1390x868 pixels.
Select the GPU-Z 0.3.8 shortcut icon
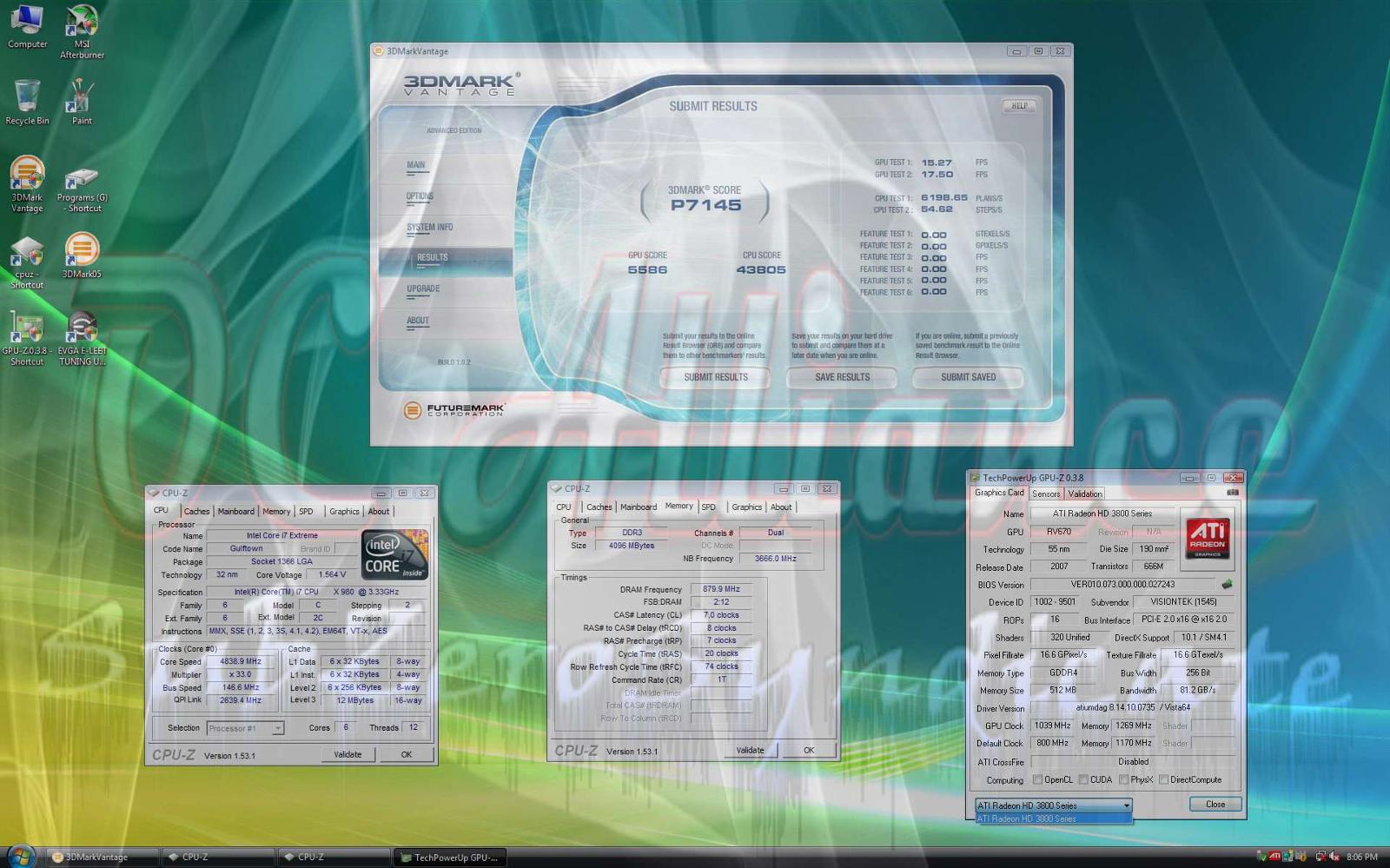pos(27,338)
